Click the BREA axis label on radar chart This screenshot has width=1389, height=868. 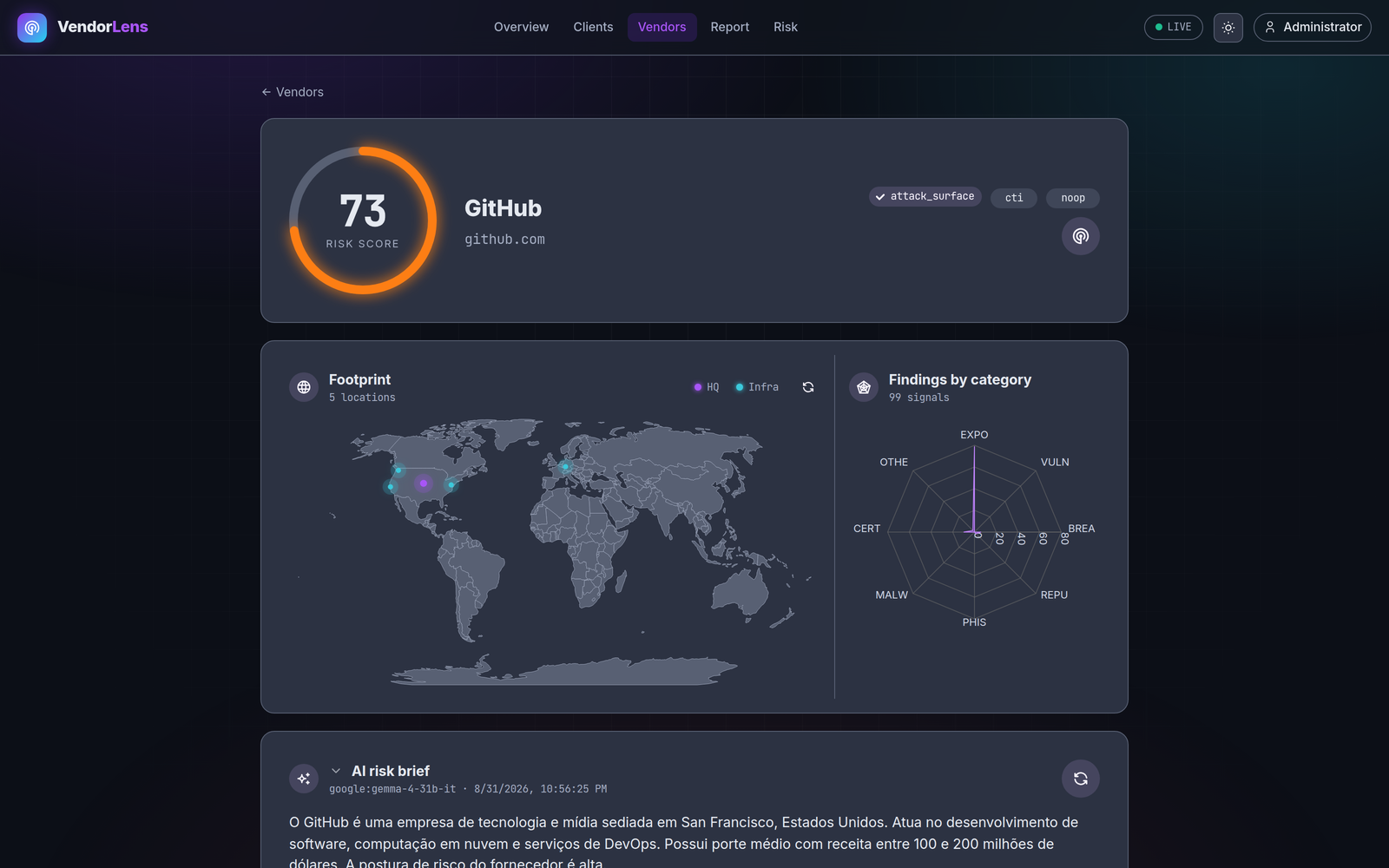1082,529
